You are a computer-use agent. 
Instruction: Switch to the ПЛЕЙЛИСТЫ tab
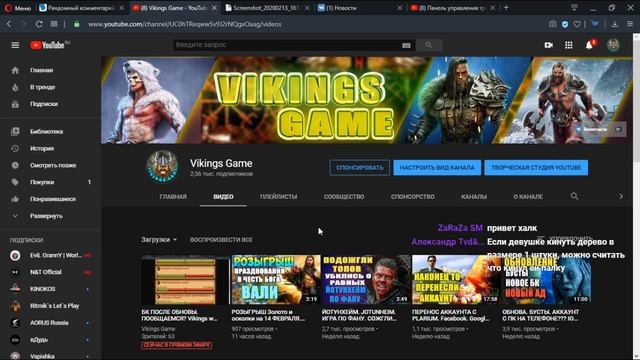pyautogui.click(x=279, y=197)
